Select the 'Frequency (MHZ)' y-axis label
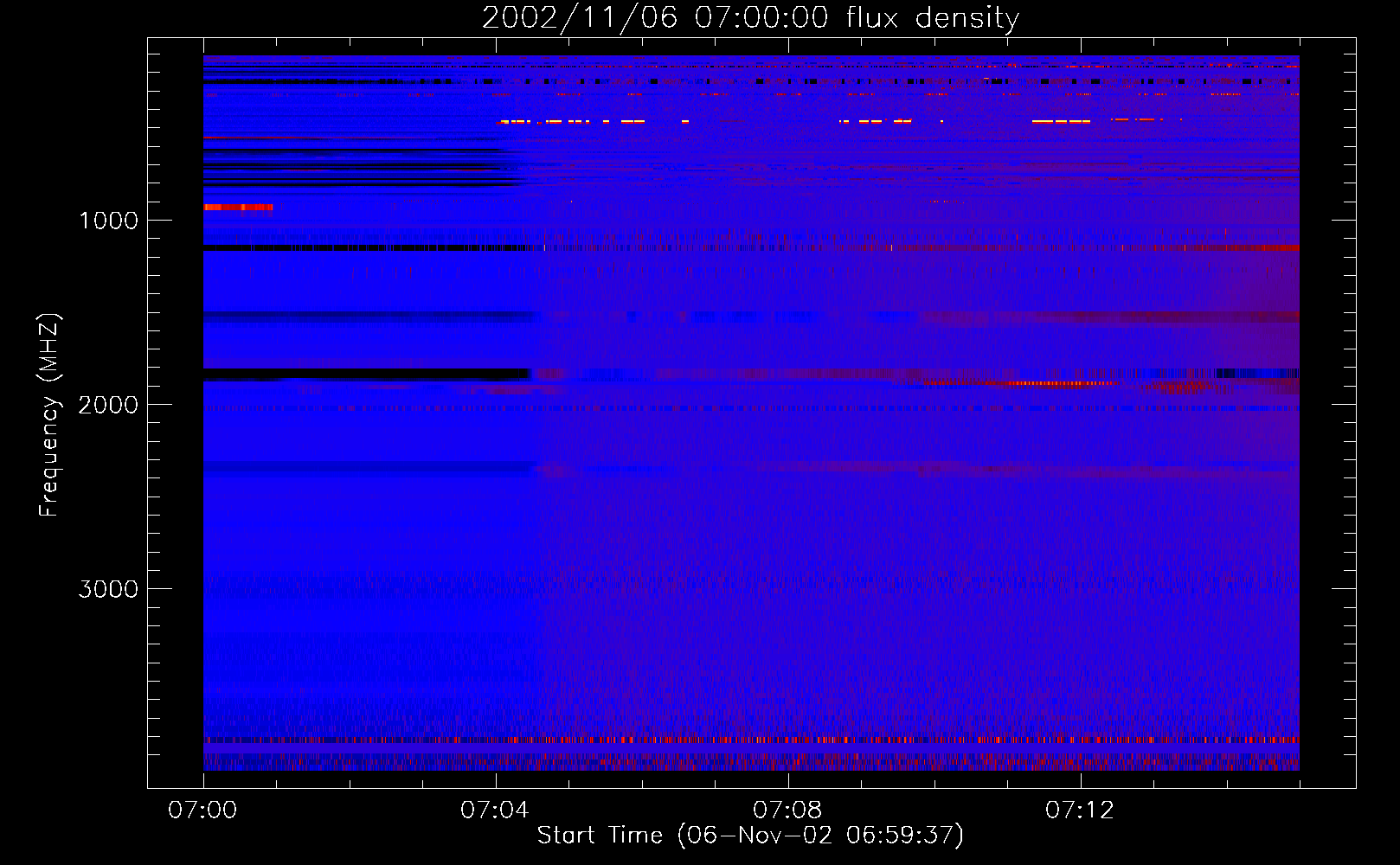Viewport: 1400px width, 865px height. pyautogui.click(x=49, y=415)
